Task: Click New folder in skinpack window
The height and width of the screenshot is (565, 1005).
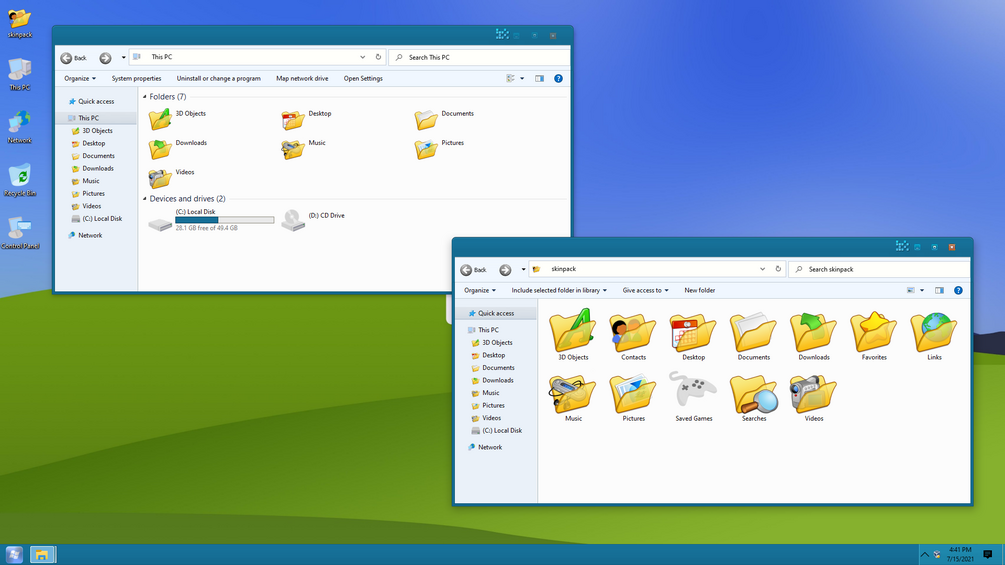Action: [699, 290]
